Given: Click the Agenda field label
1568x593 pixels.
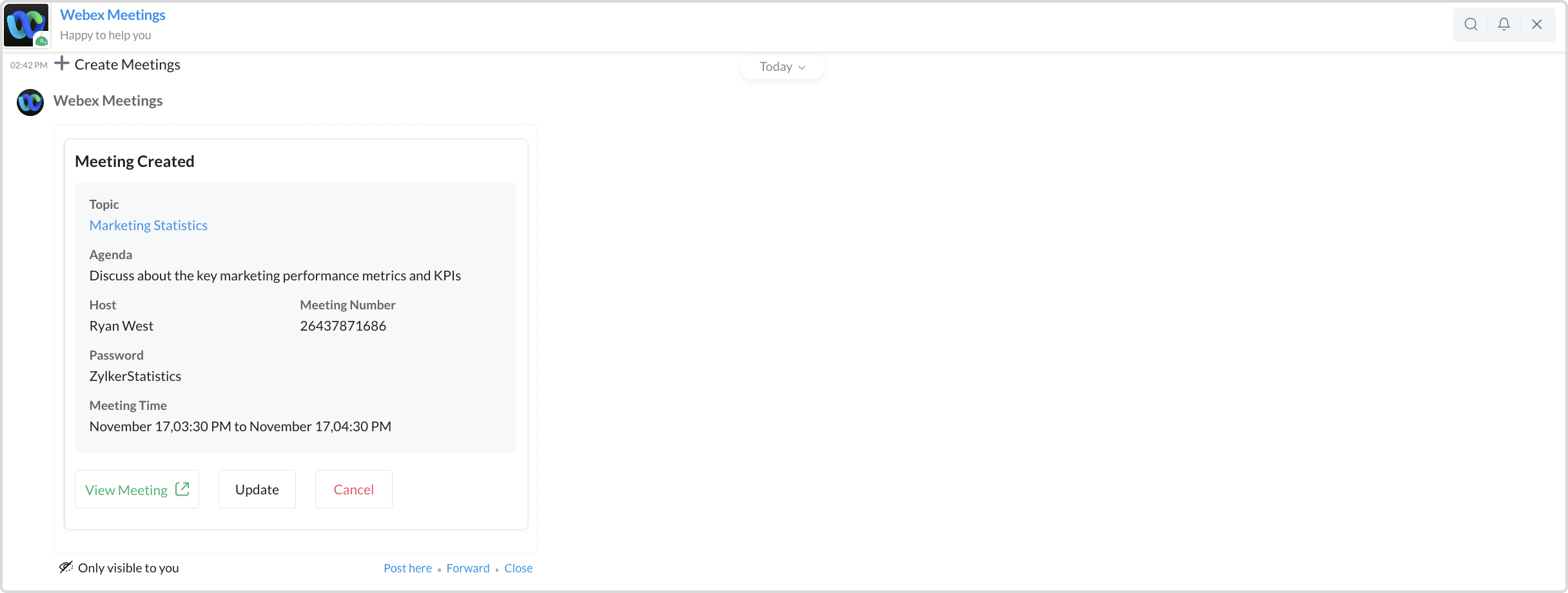Looking at the screenshot, I should (x=111, y=255).
